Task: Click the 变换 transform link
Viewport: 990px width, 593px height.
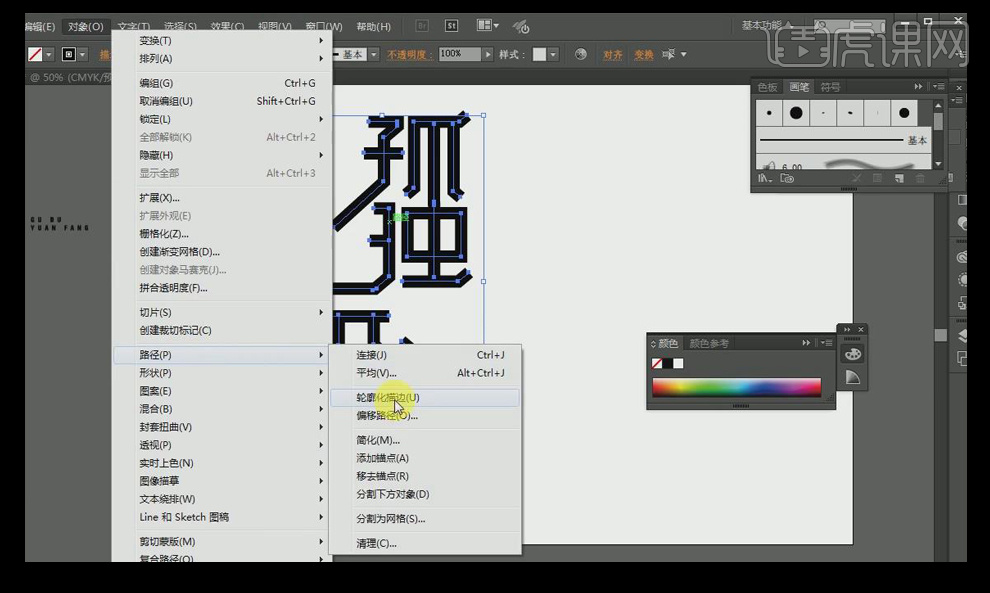Action: point(643,55)
